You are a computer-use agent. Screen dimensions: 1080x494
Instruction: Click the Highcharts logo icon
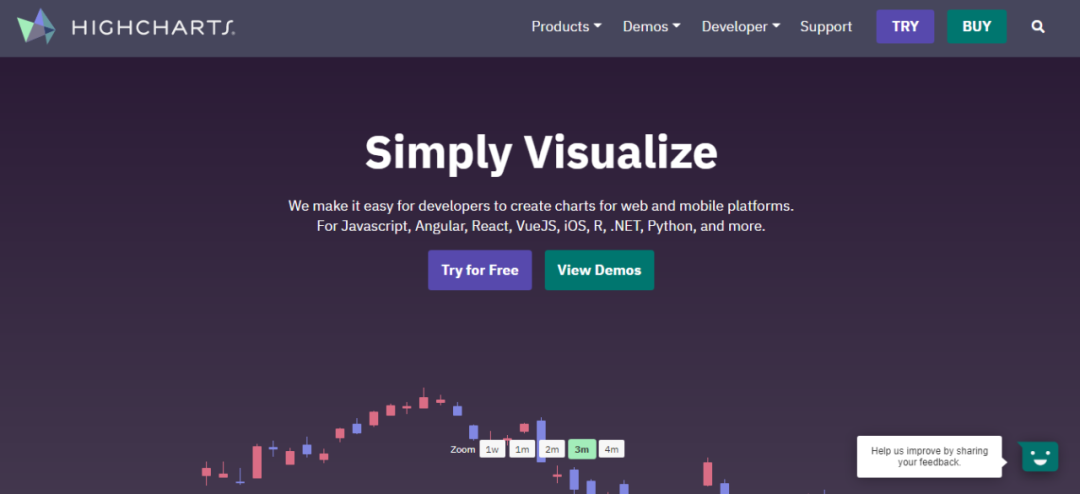37,26
